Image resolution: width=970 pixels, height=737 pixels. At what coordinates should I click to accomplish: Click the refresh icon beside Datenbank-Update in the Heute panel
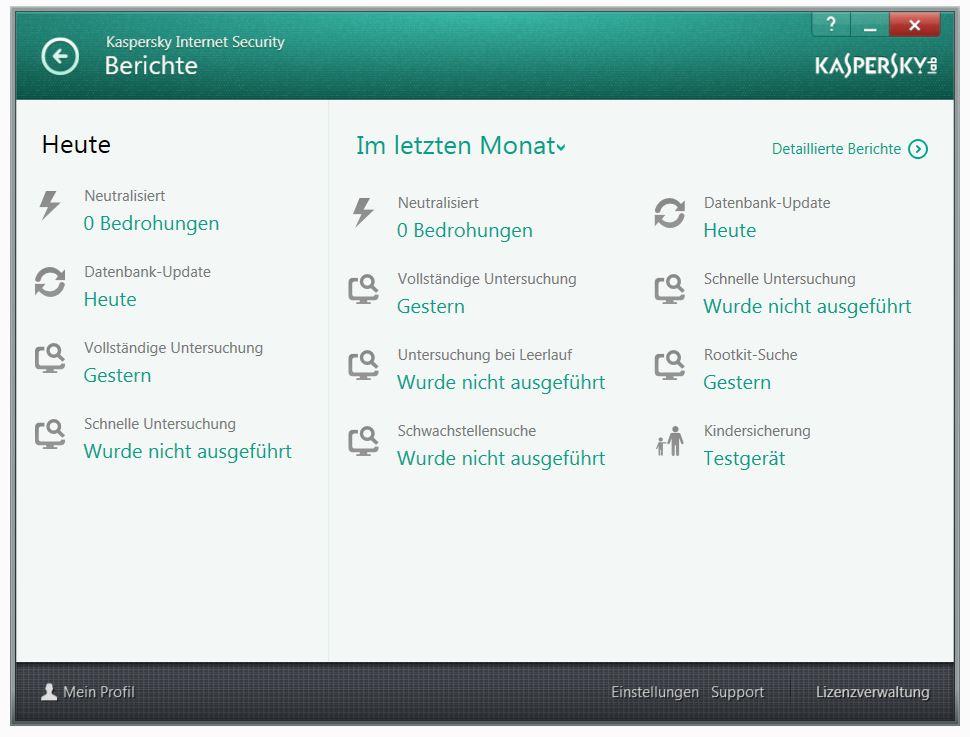[50, 282]
